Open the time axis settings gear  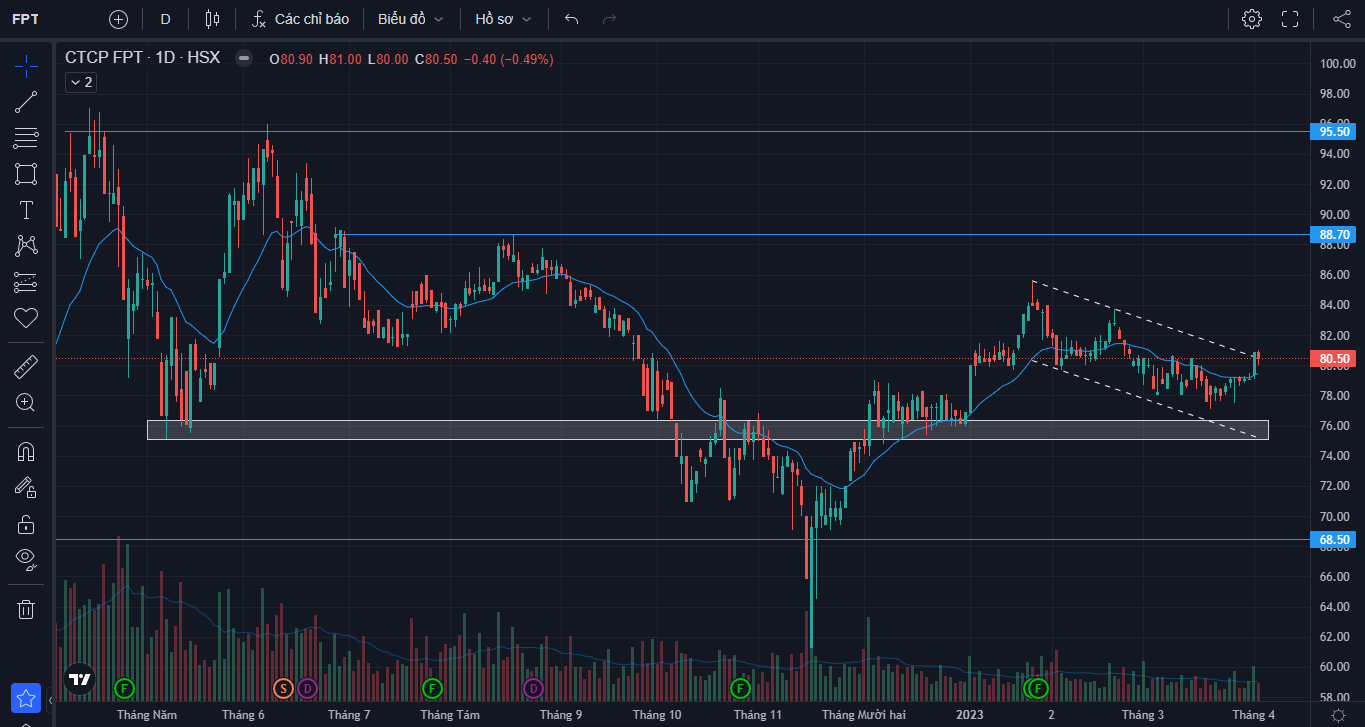point(1338,715)
